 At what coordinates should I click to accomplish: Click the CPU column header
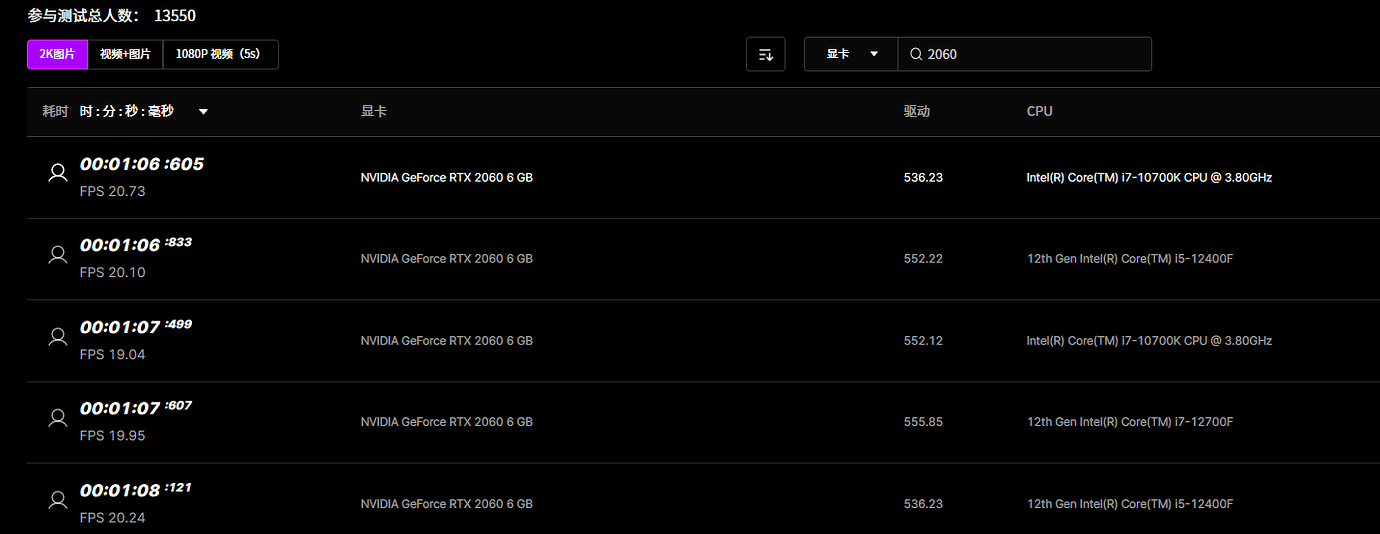pos(1039,111)
